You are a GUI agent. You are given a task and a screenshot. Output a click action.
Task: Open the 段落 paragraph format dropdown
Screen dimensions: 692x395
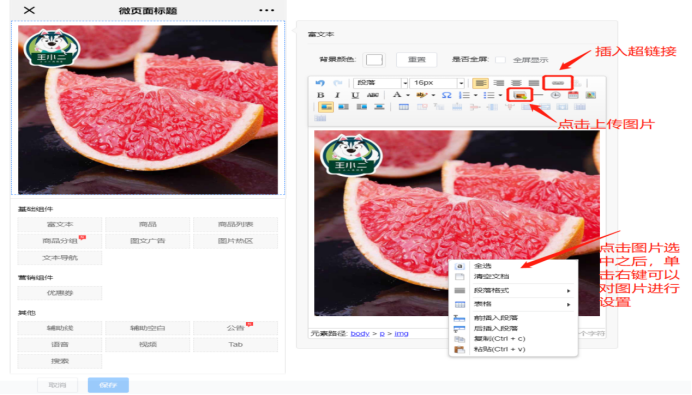[x=380, y=83]
